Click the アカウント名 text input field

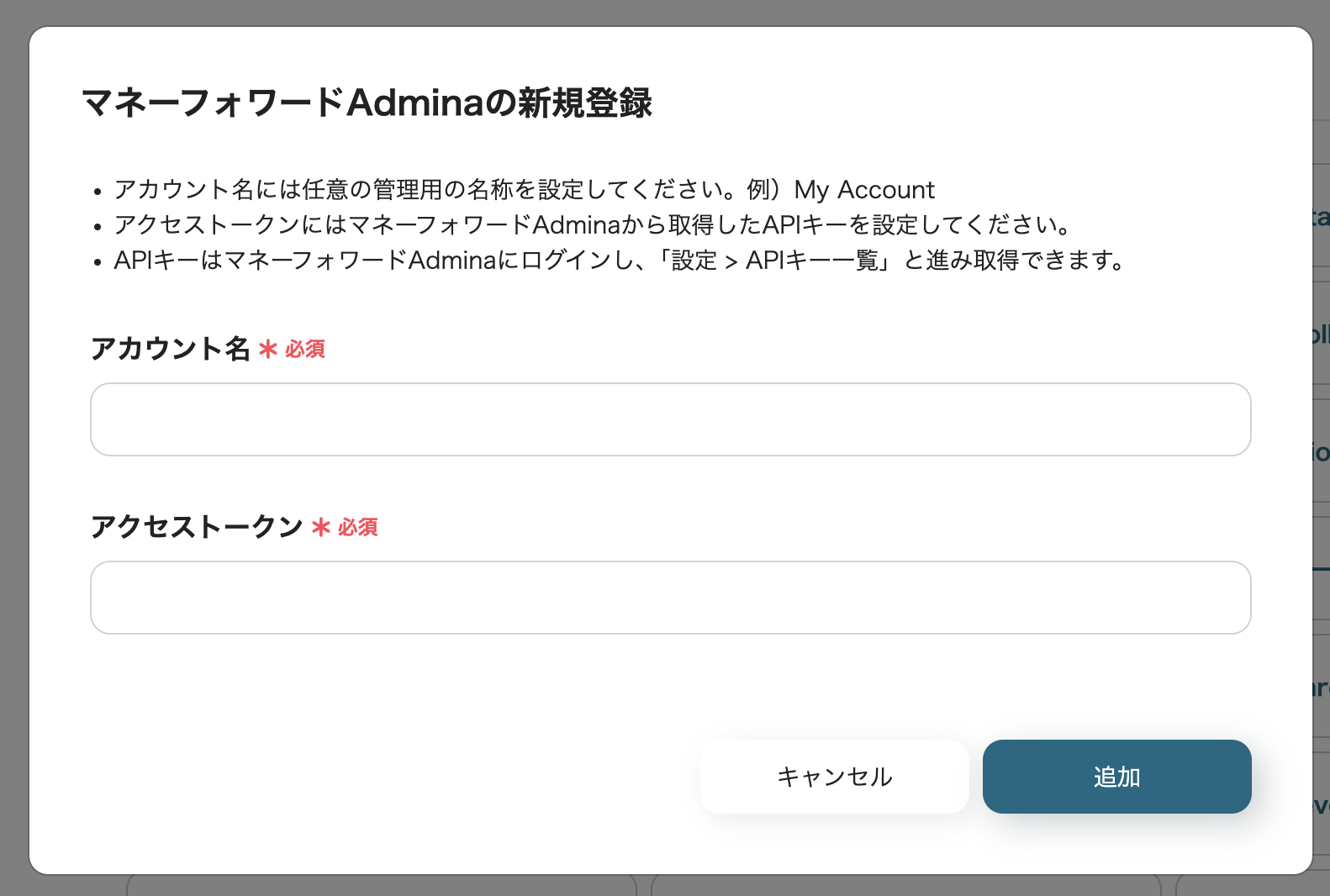[x=670, y=419]
